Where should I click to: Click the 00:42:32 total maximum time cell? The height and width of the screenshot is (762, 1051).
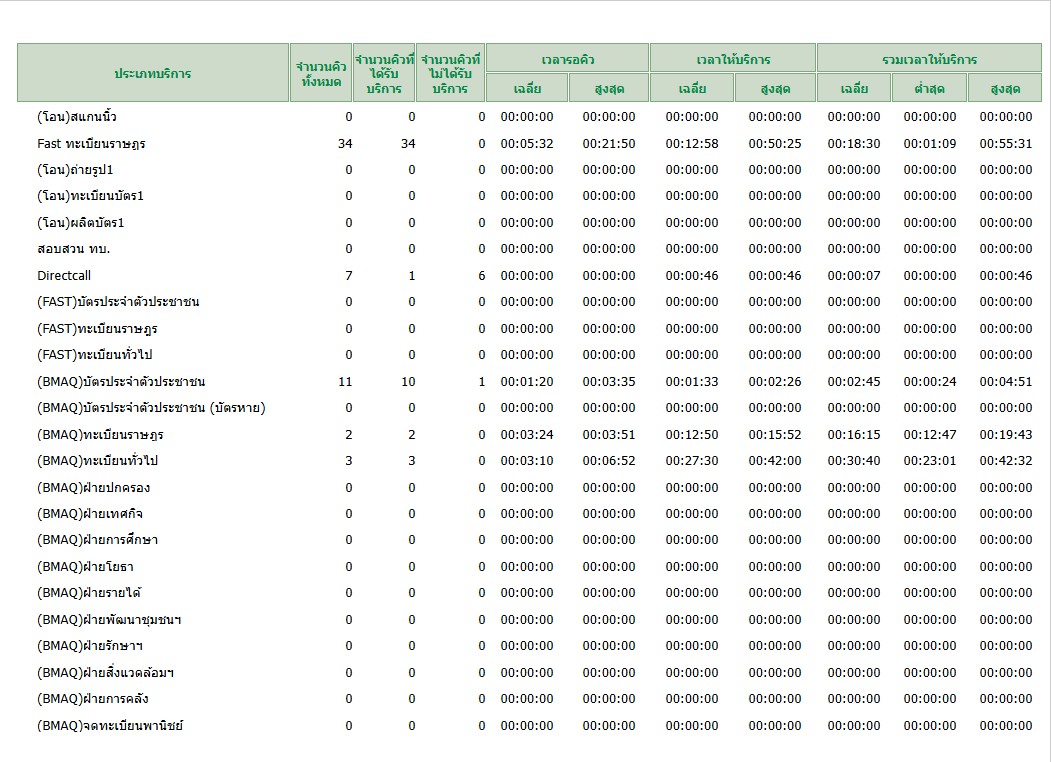click(1005, 460)
